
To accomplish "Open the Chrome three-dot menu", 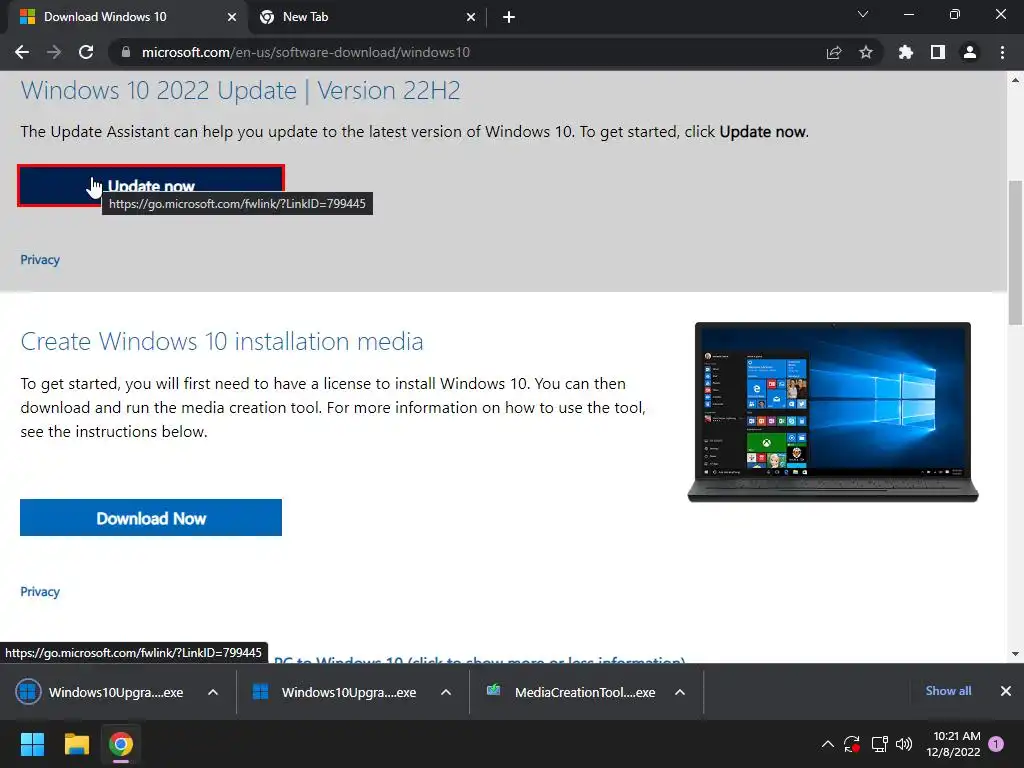I will click(1002, 52).
